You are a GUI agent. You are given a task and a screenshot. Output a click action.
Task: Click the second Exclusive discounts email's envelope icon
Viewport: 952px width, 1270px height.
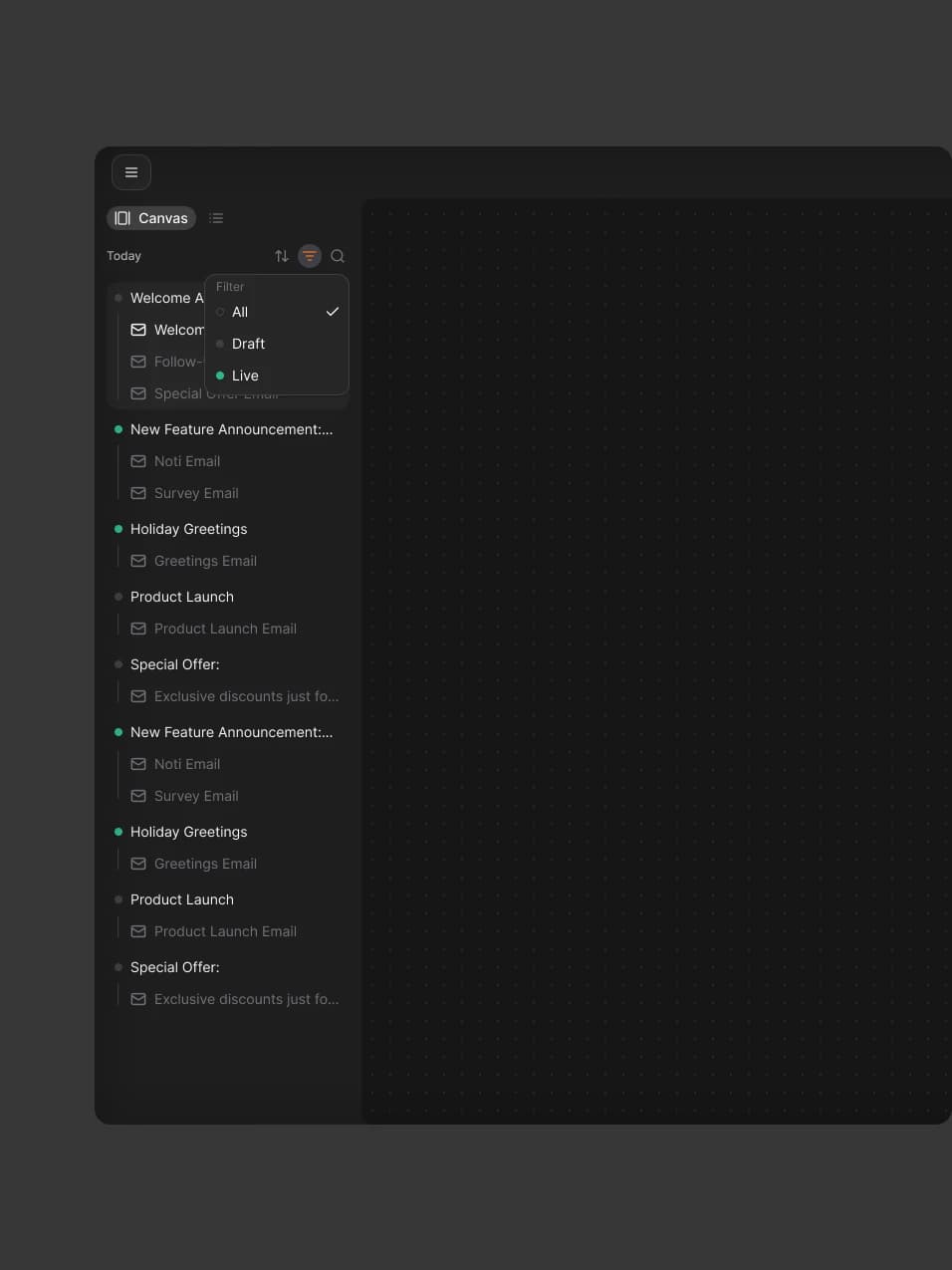pos(138,999)
